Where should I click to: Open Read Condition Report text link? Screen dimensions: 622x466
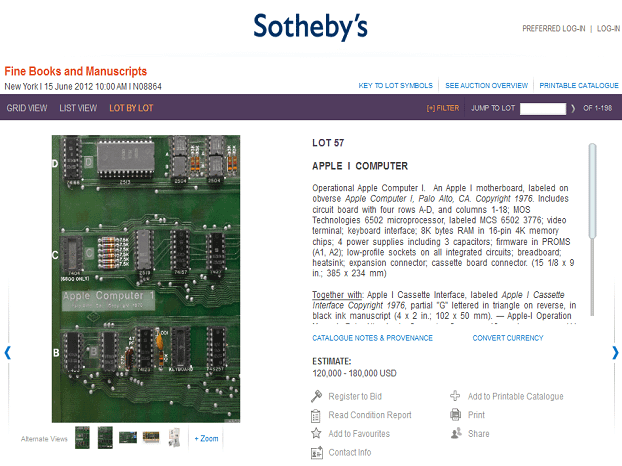(370, 415)
